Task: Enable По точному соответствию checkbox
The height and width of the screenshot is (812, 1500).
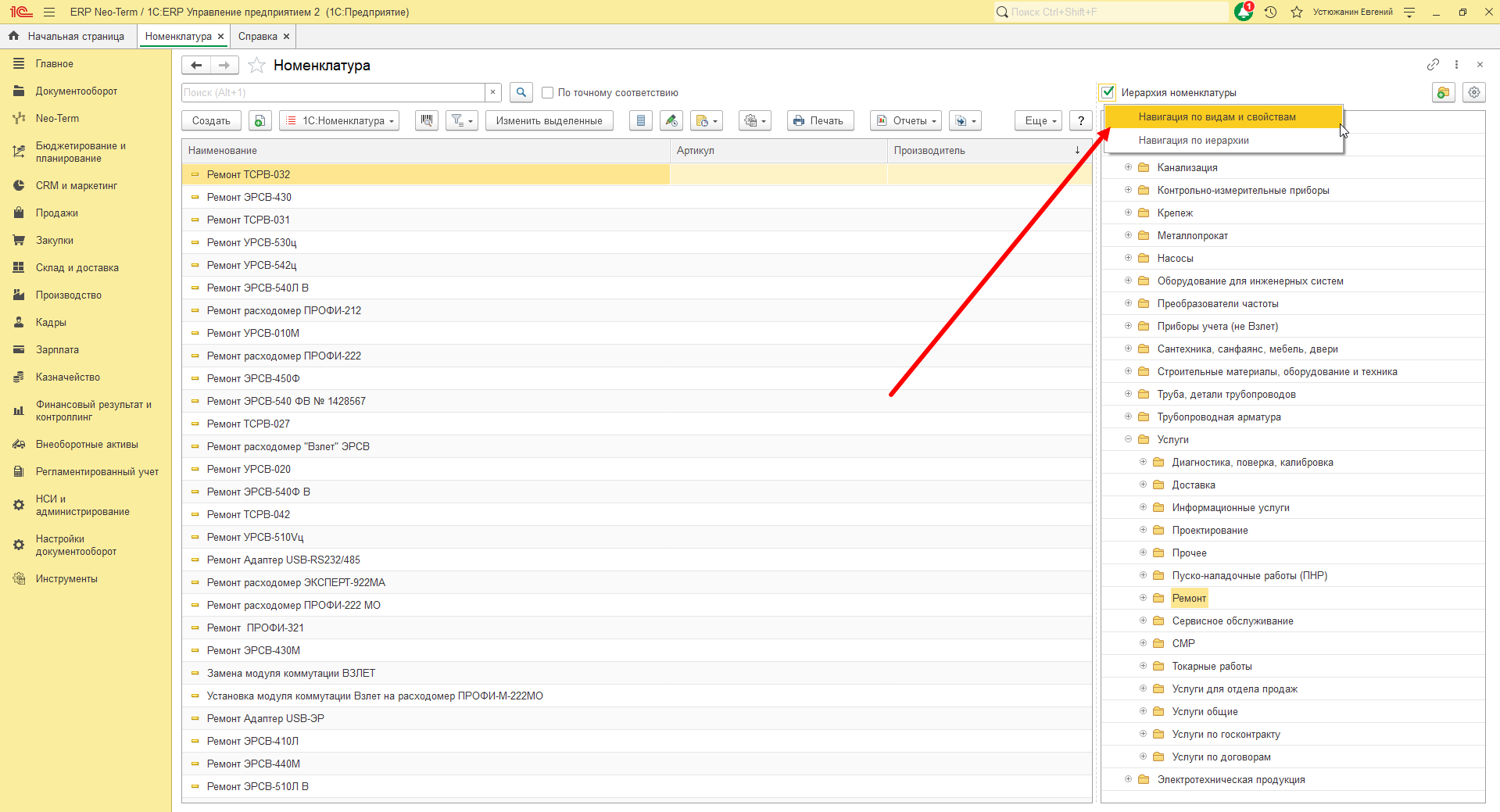Action: (547, 92)
